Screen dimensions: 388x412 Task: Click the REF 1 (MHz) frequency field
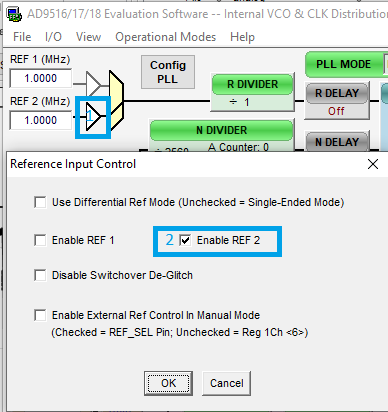[41, 78]
